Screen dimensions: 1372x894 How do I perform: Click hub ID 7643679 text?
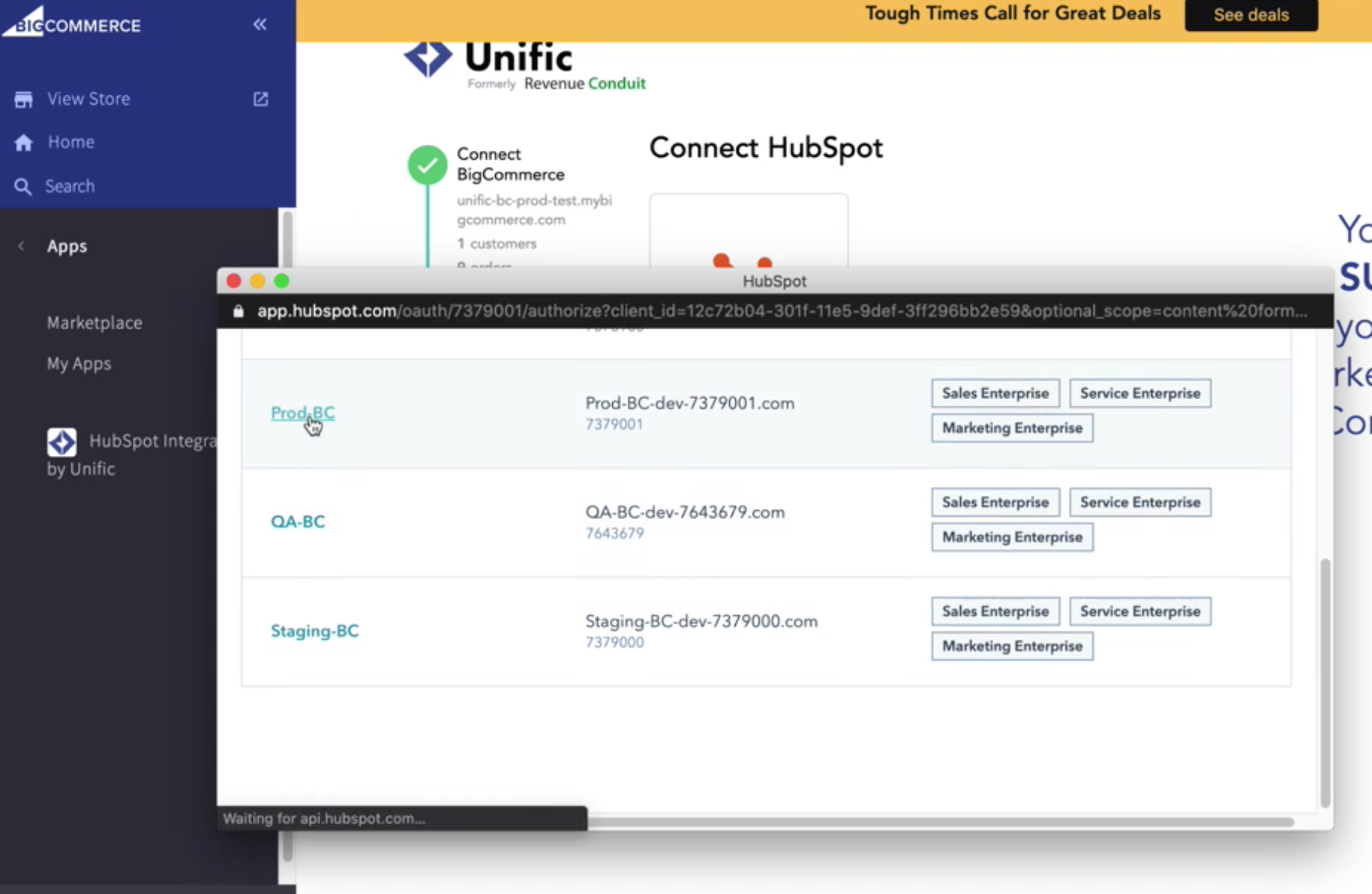(x=614, y=533)
